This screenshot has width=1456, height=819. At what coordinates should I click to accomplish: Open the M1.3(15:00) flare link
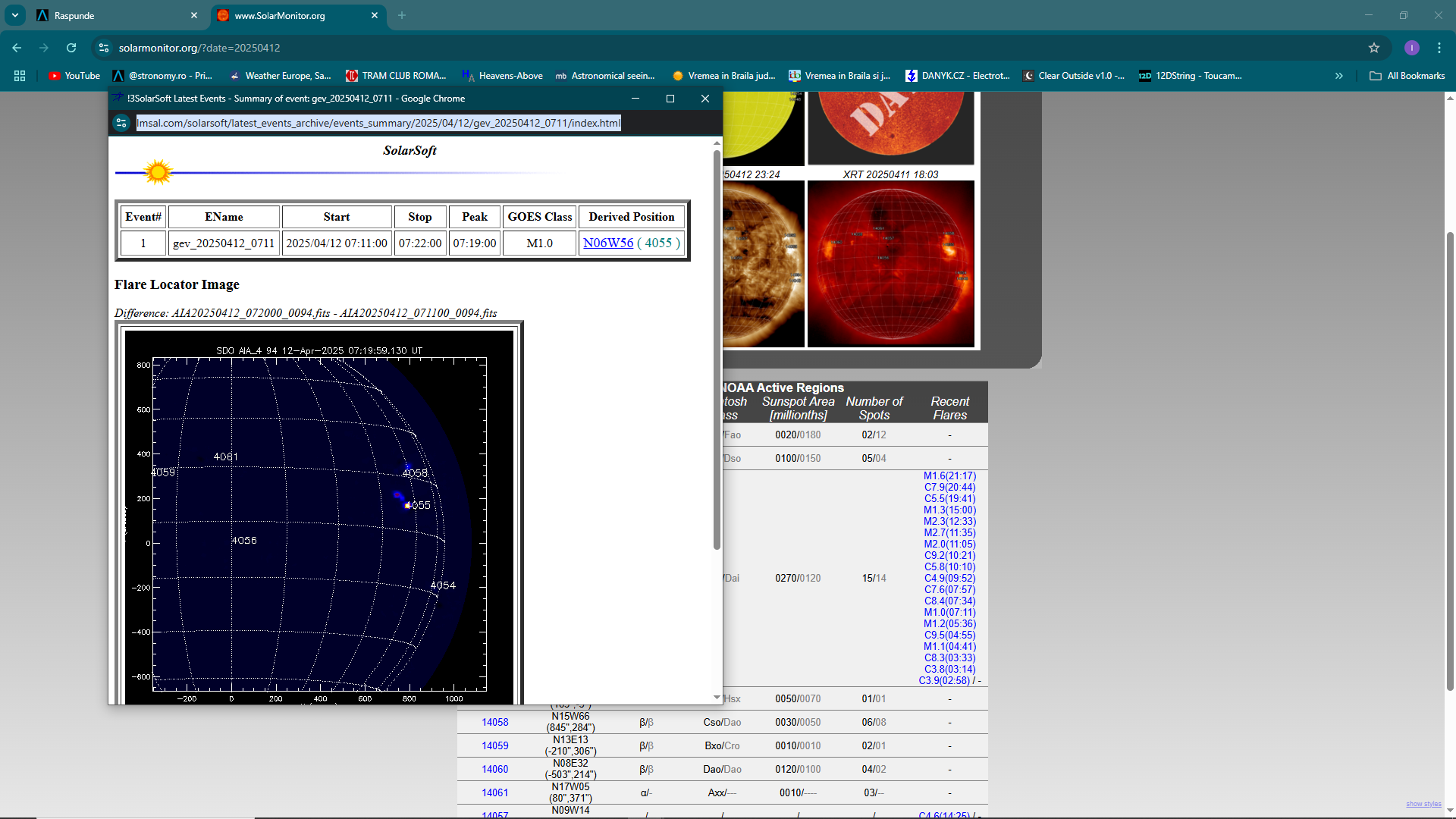[x=949, y=510]
